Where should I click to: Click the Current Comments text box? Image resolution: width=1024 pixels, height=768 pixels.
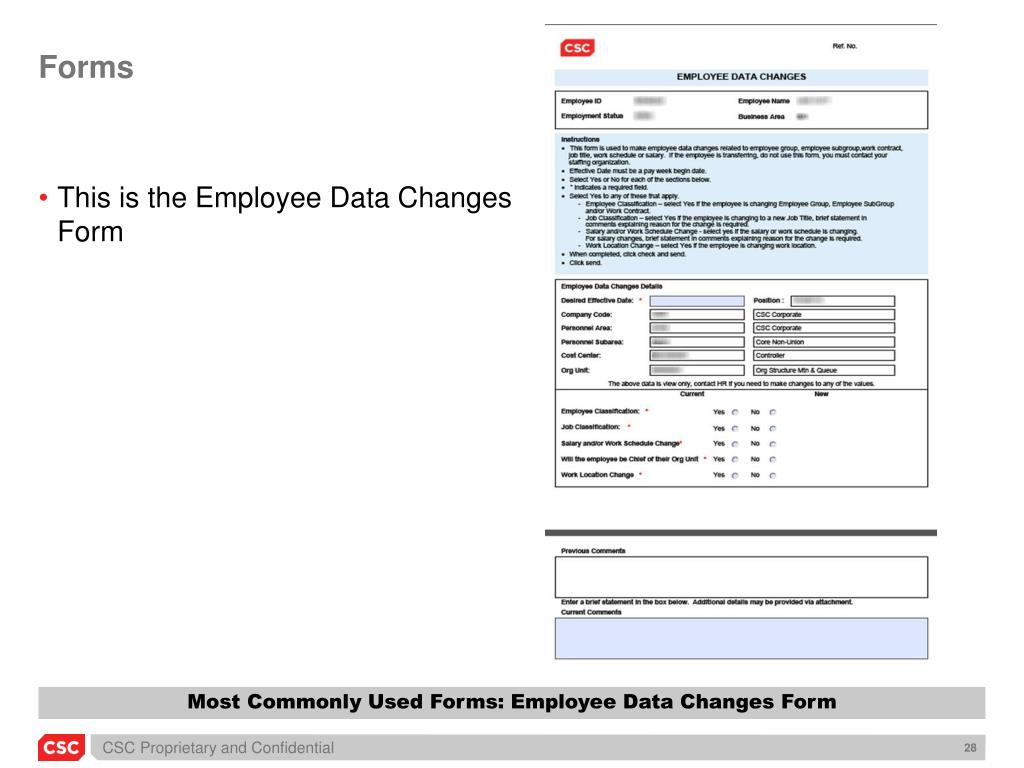click(741, 639)
